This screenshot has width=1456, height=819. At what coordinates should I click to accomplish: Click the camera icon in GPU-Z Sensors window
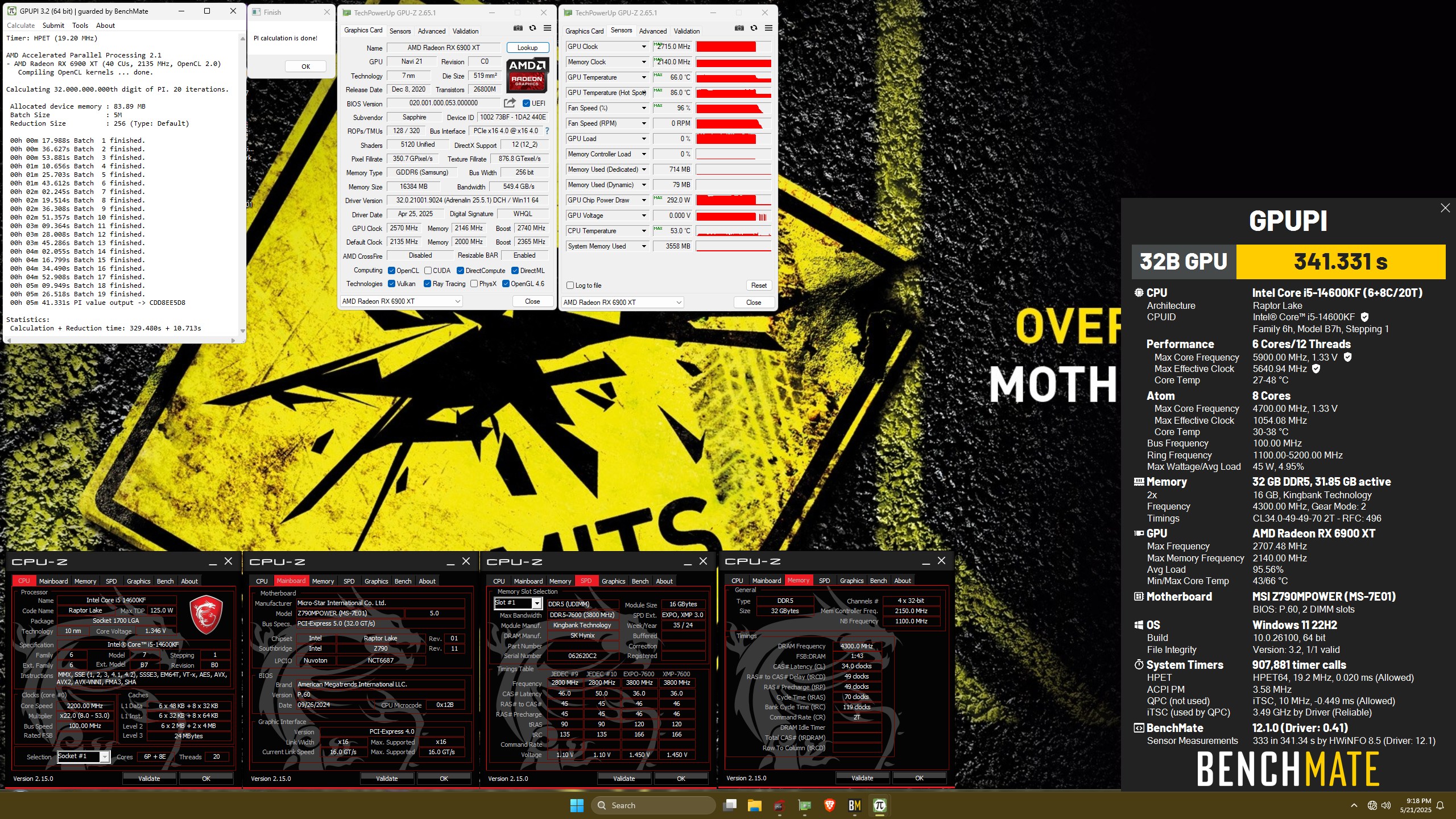(739, 28)
